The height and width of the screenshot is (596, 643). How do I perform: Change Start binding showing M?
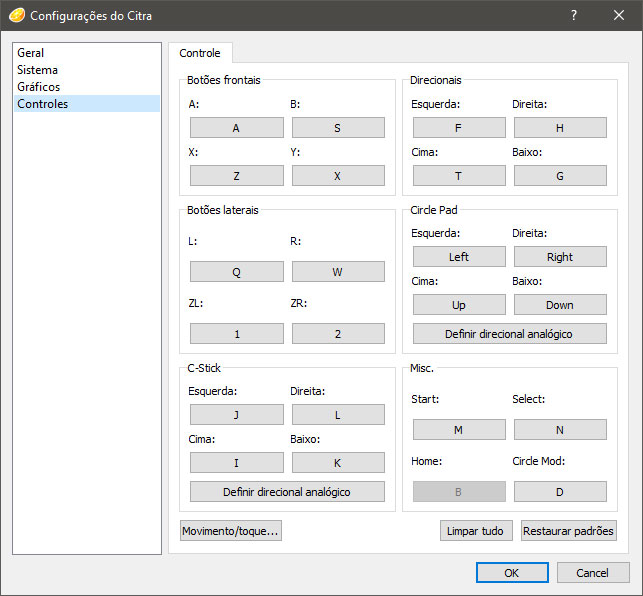tap(459, 429)
